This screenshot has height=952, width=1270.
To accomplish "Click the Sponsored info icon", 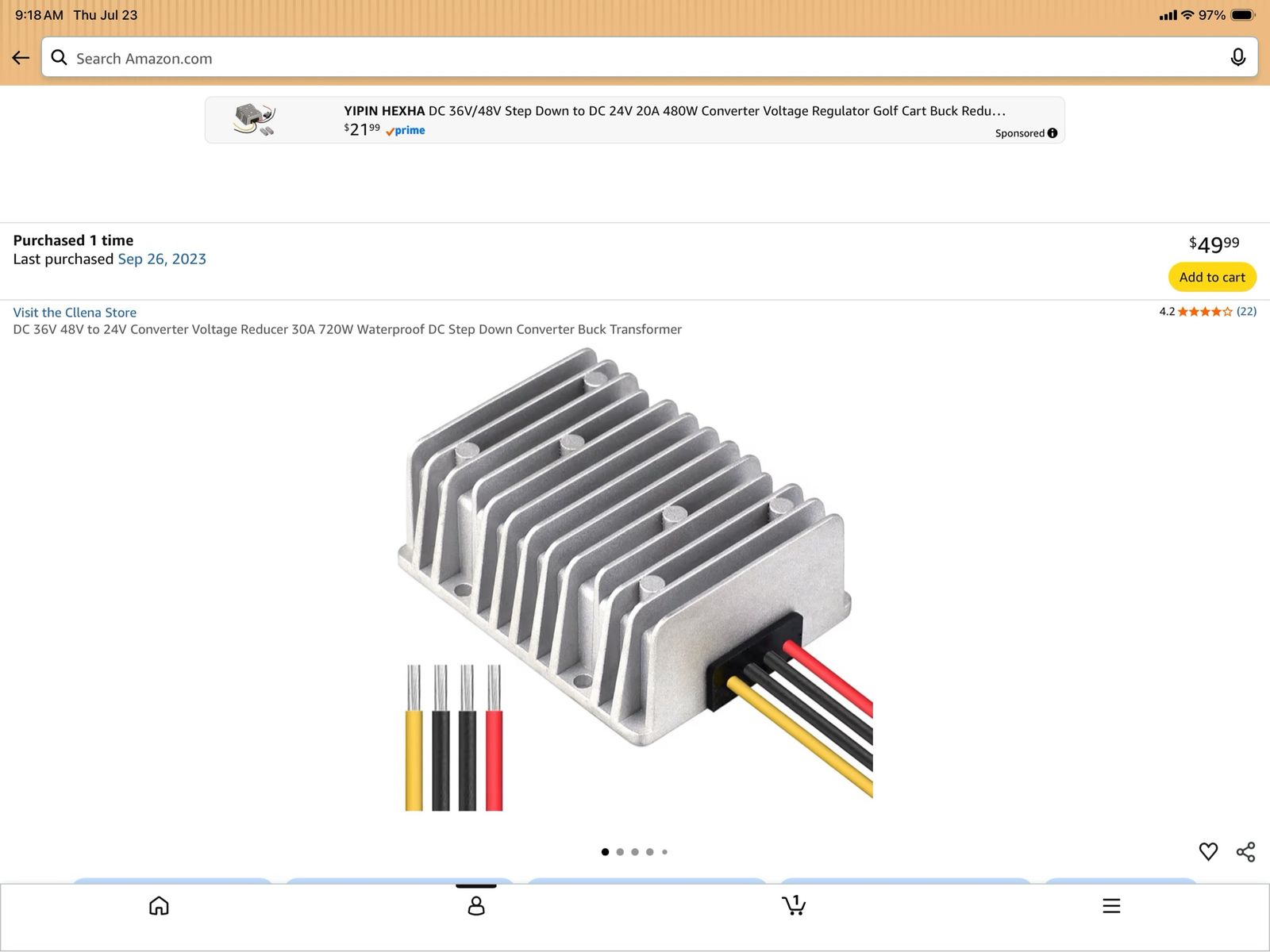I will click(x=1053, y=133).
